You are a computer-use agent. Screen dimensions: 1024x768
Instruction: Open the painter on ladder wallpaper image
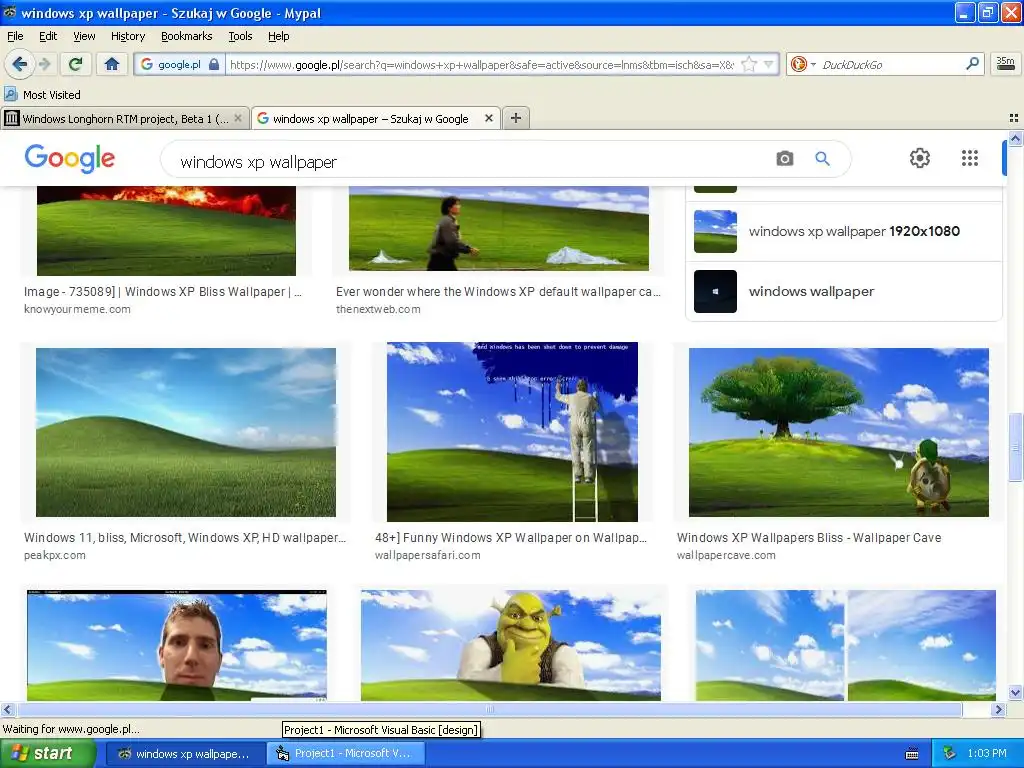(x=513, y=432)
